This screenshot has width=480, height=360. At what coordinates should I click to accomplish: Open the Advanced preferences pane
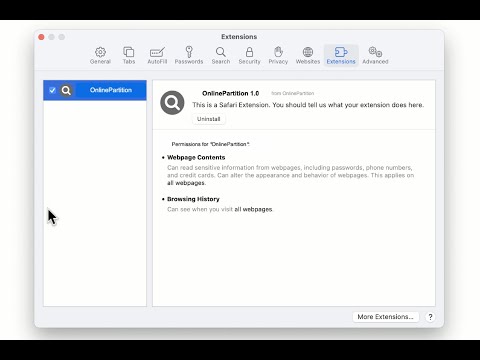[x=375, y=55]
